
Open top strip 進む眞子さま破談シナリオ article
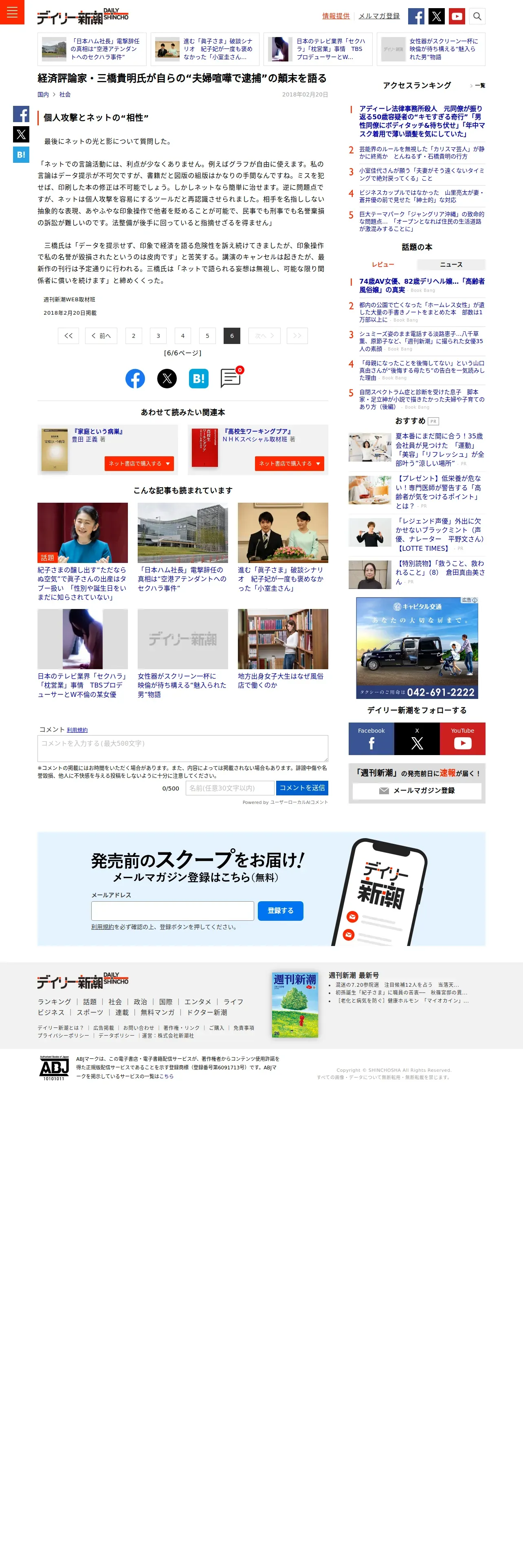tap(205, 49)
